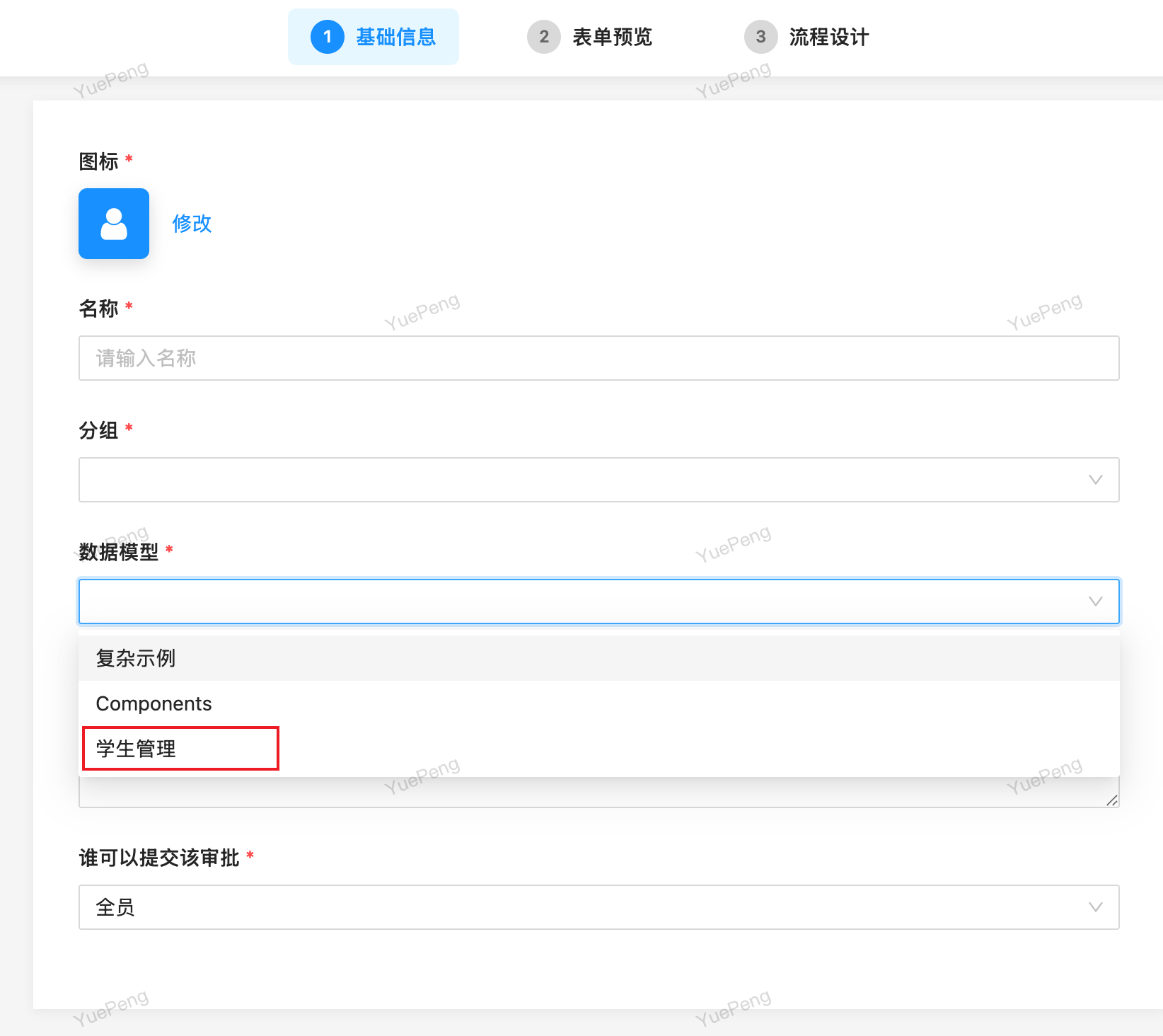Open the 谁可以提交该审批 dropdown showing 全员
Viewport: 1163px width, 1036px height.
[599, 907]
